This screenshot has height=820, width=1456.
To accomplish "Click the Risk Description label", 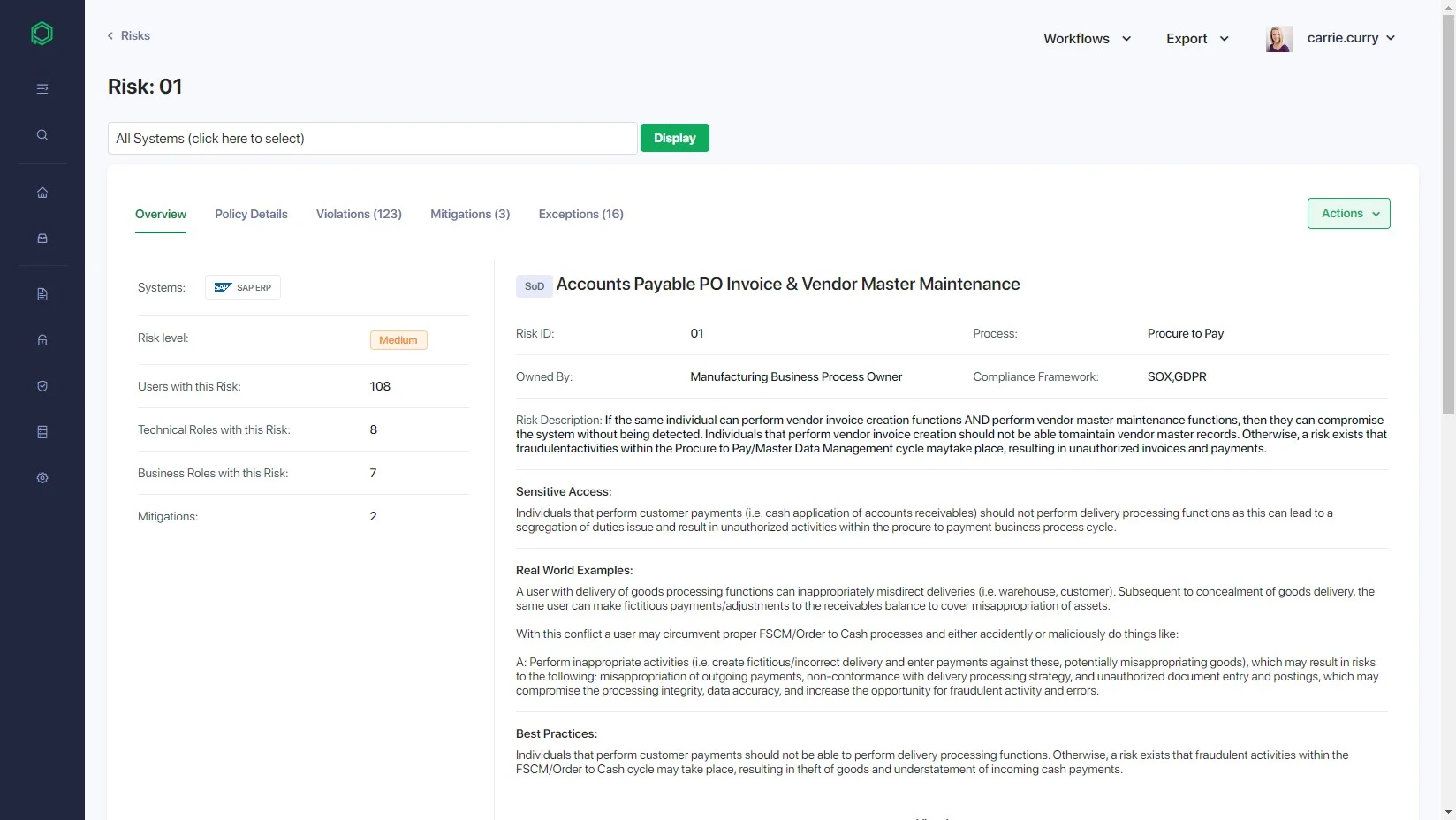I will tap(558, 421).
